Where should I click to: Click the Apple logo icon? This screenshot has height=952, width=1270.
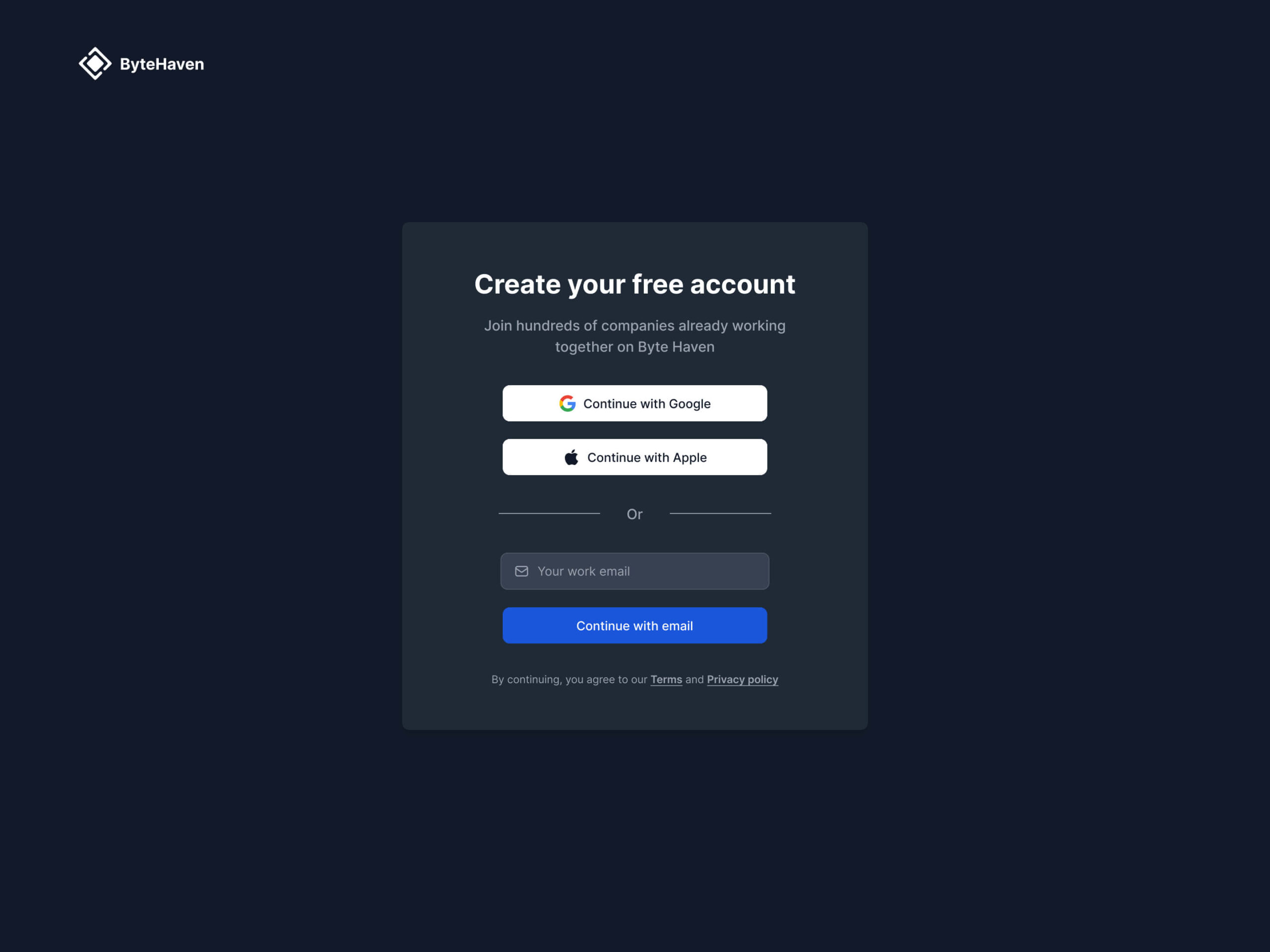coord(571,456)
